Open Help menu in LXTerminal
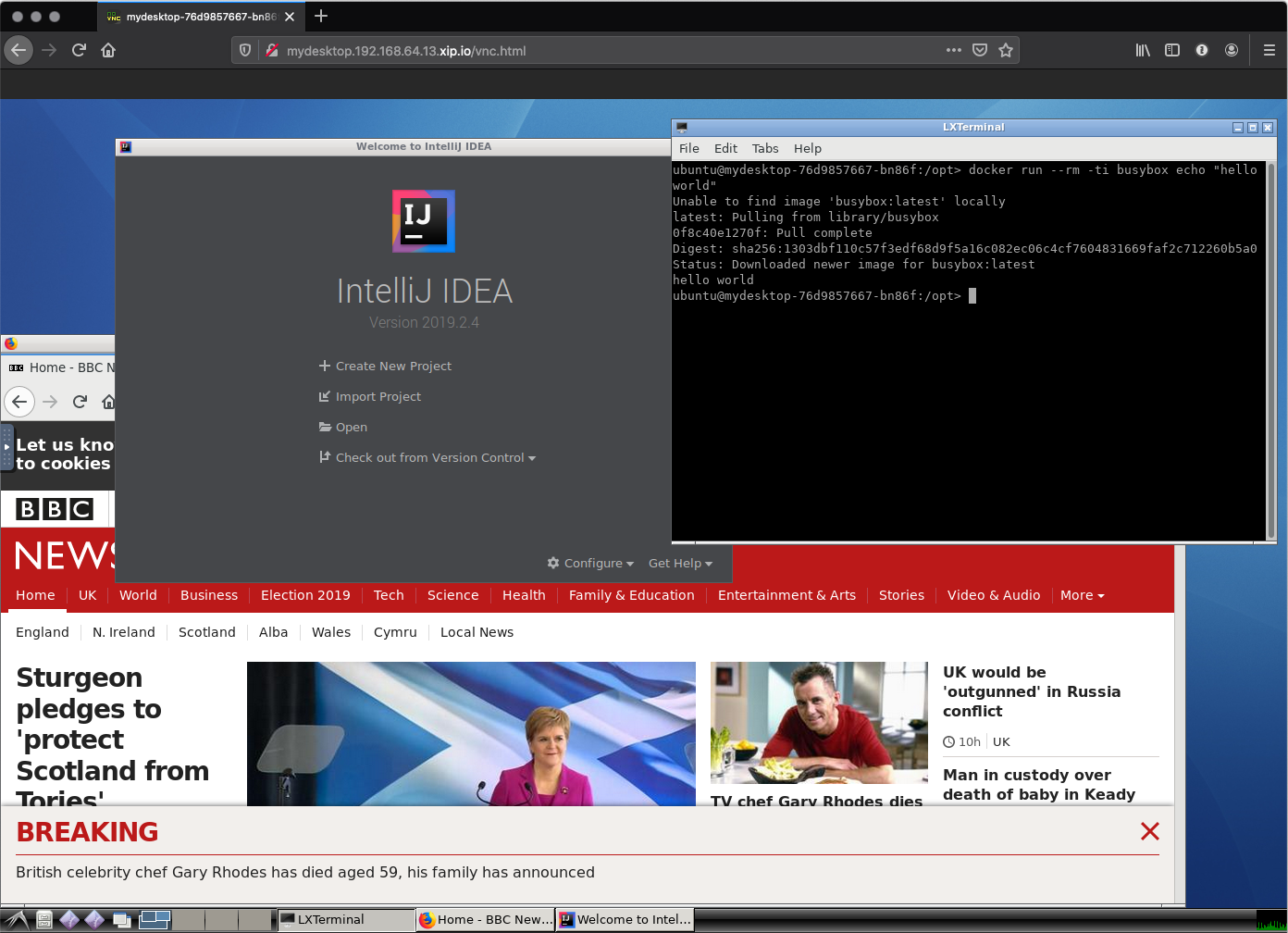This screenshot has width=1288, height=933. point(808,148)
